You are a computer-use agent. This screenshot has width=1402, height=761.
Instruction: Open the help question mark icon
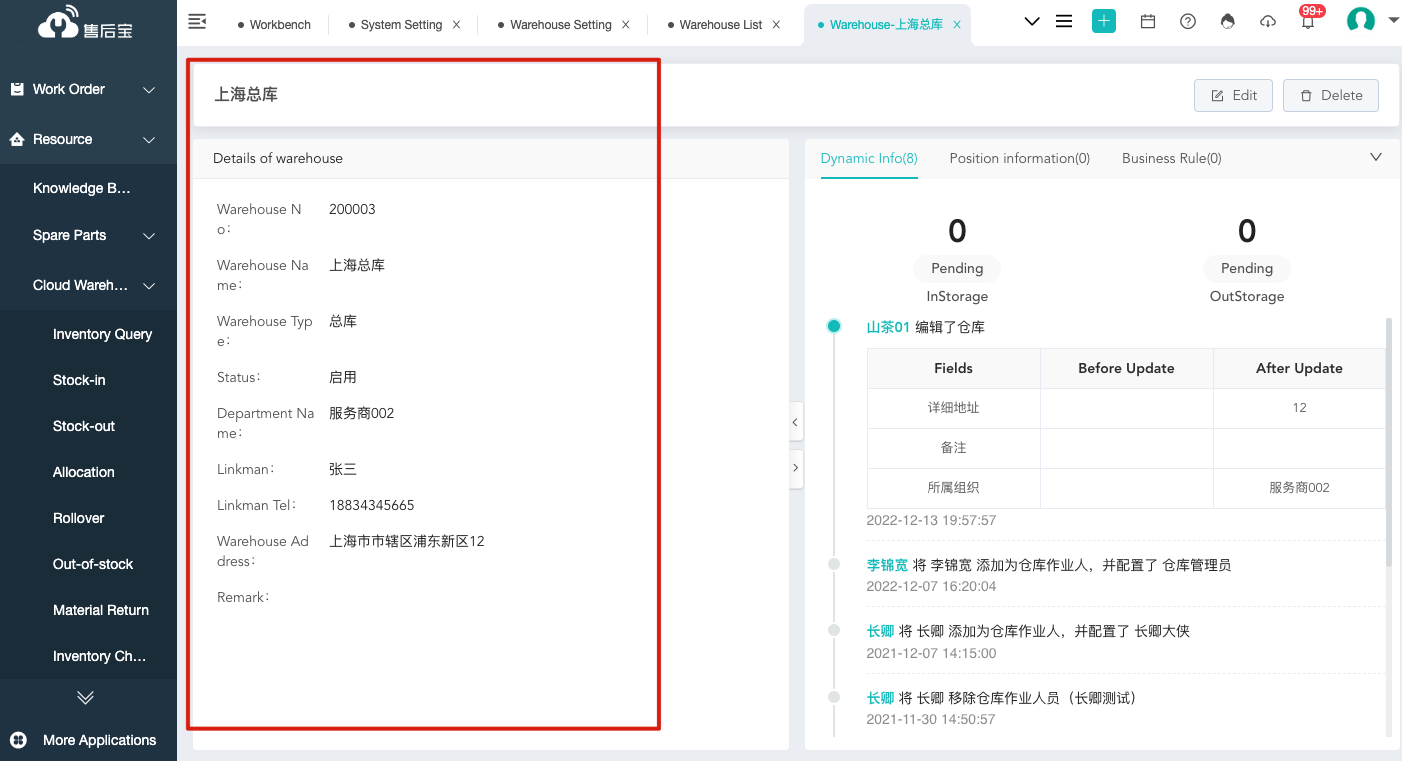1188,21
